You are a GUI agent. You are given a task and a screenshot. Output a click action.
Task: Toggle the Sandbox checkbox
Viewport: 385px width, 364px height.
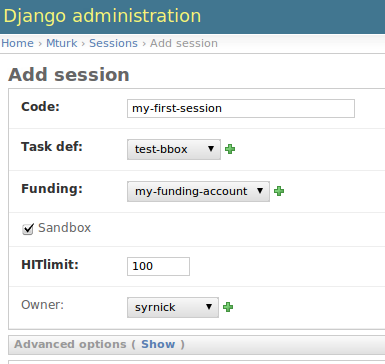[x=28, y=229]
